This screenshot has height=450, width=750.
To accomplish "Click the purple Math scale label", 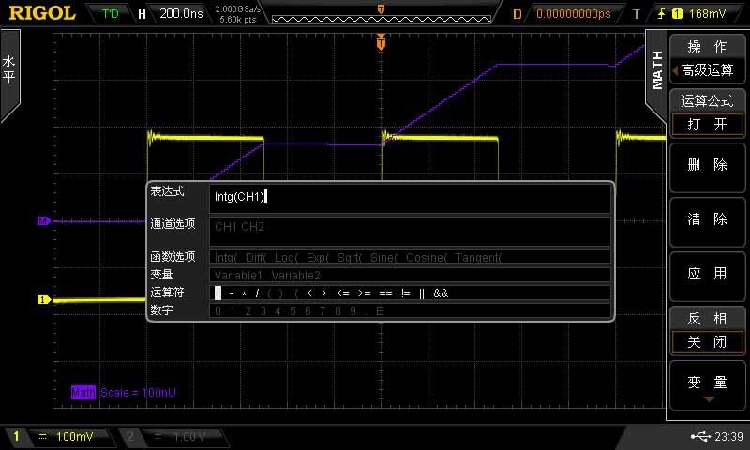I will point(123,393).
